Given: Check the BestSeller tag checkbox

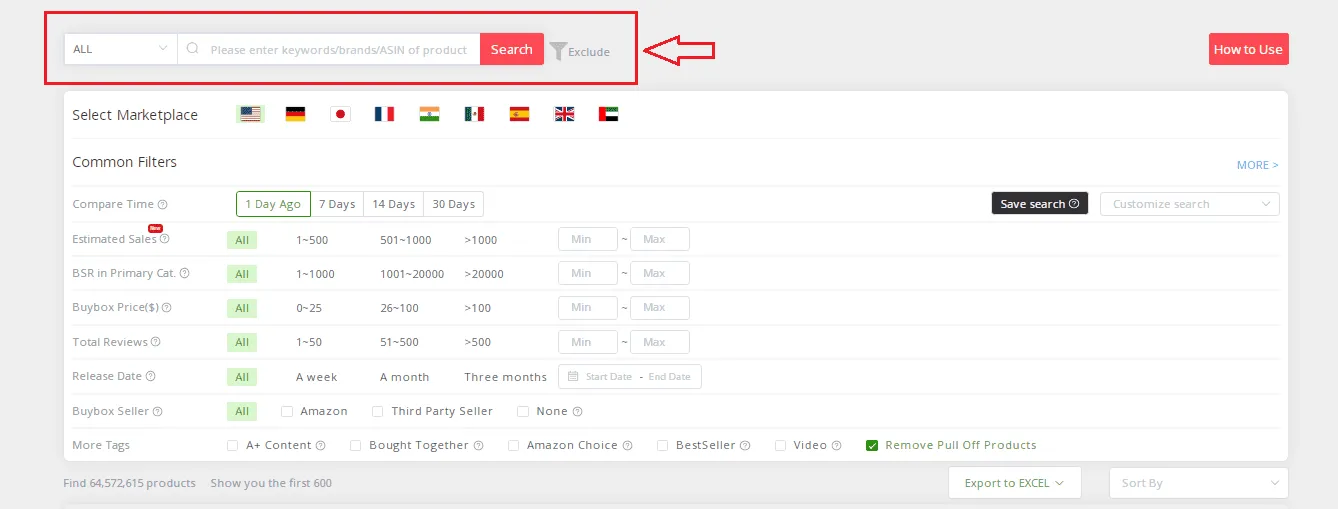Looking at the screenshot, I should (x=662, y=445).
